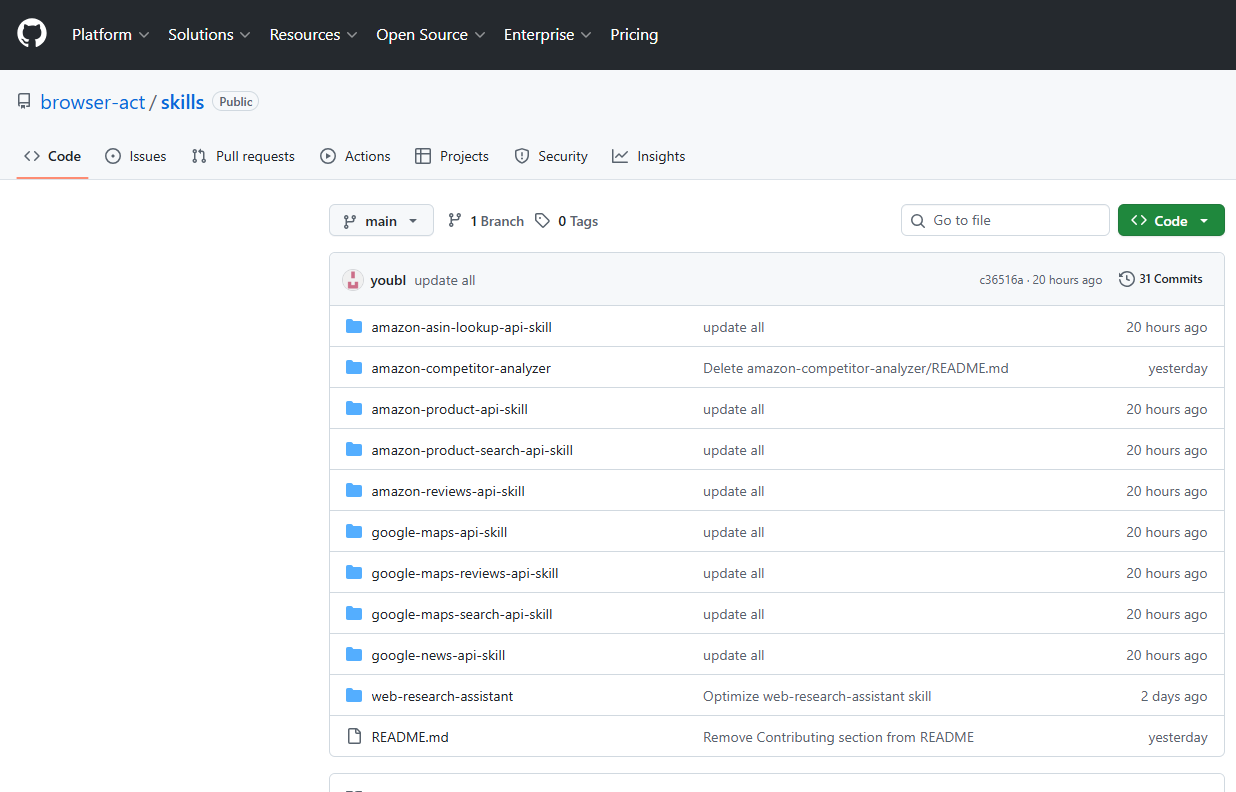Follow the browser-act owner link
Viewport: 1236px width, 792px height.
pos(93,101)
